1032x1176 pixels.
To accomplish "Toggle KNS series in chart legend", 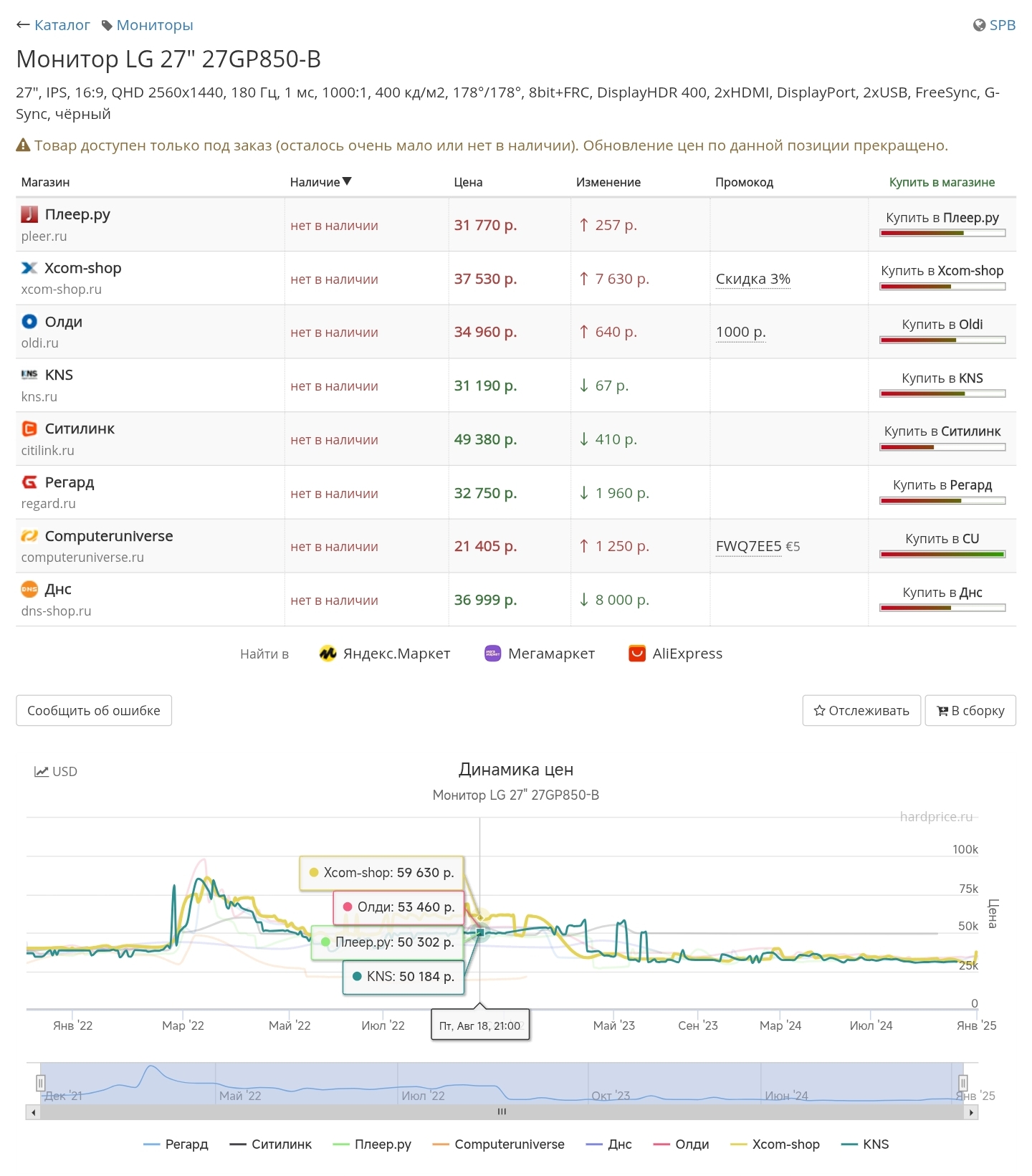I will [865, 1144].
